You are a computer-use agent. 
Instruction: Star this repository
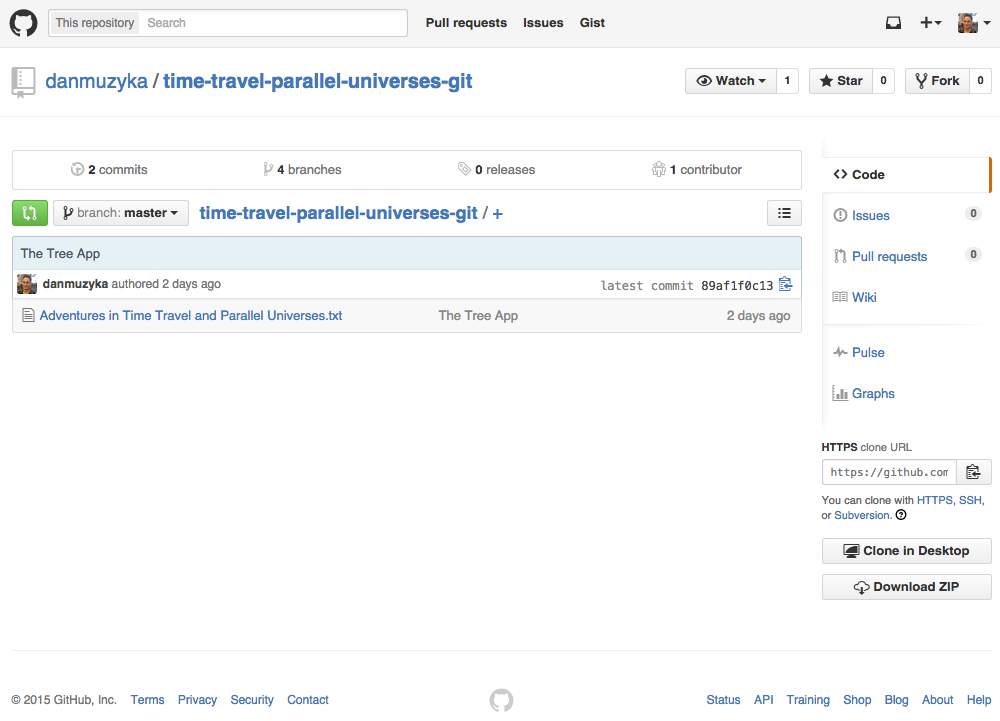tap(841, 81)
